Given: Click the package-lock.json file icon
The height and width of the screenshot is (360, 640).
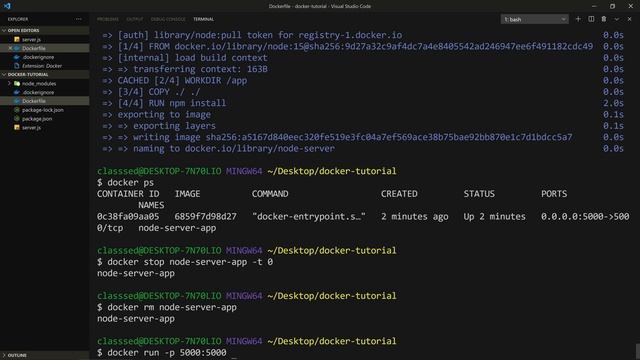Looking at the screenshot, I should coord(17,110).
